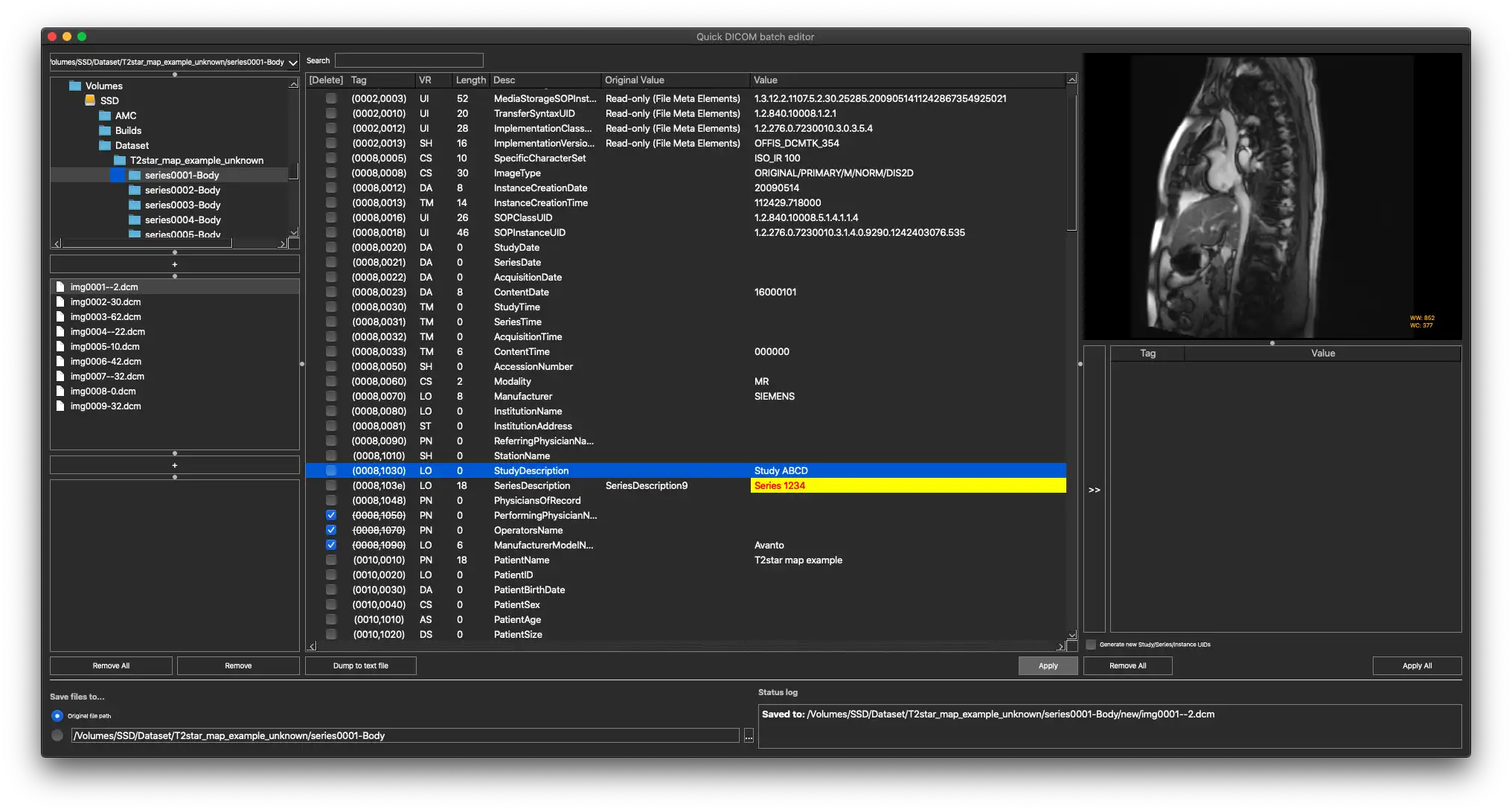The height and width of the screenshot is (812, 1512).
Task: Select the custom save path radio button
Action: pos(56,735)
